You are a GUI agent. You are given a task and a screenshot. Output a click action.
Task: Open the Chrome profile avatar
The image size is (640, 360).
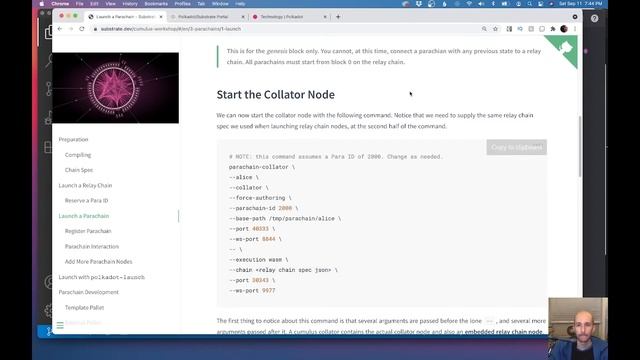click(564, 29)
